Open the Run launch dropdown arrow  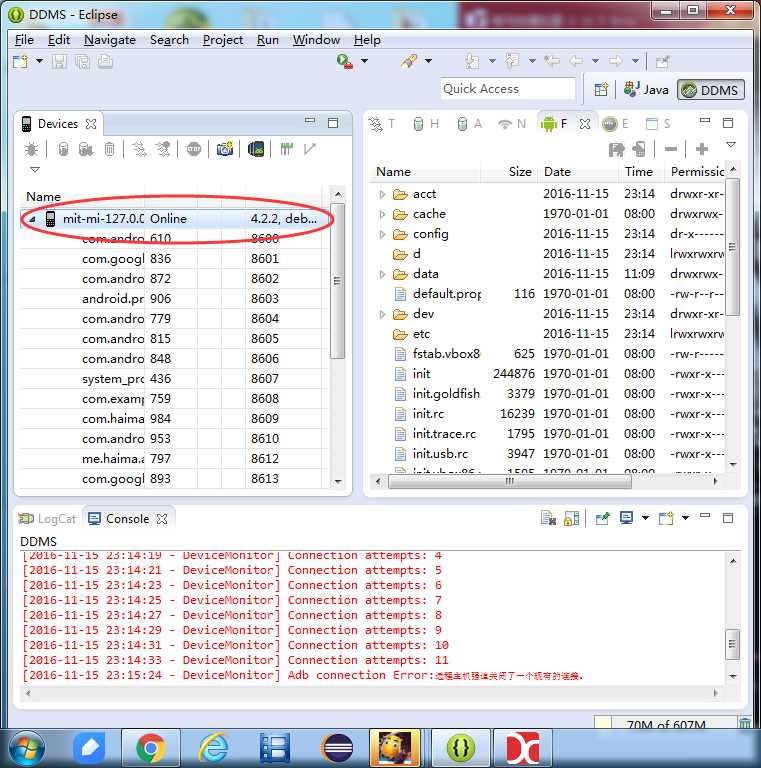(x=364, y=61)
